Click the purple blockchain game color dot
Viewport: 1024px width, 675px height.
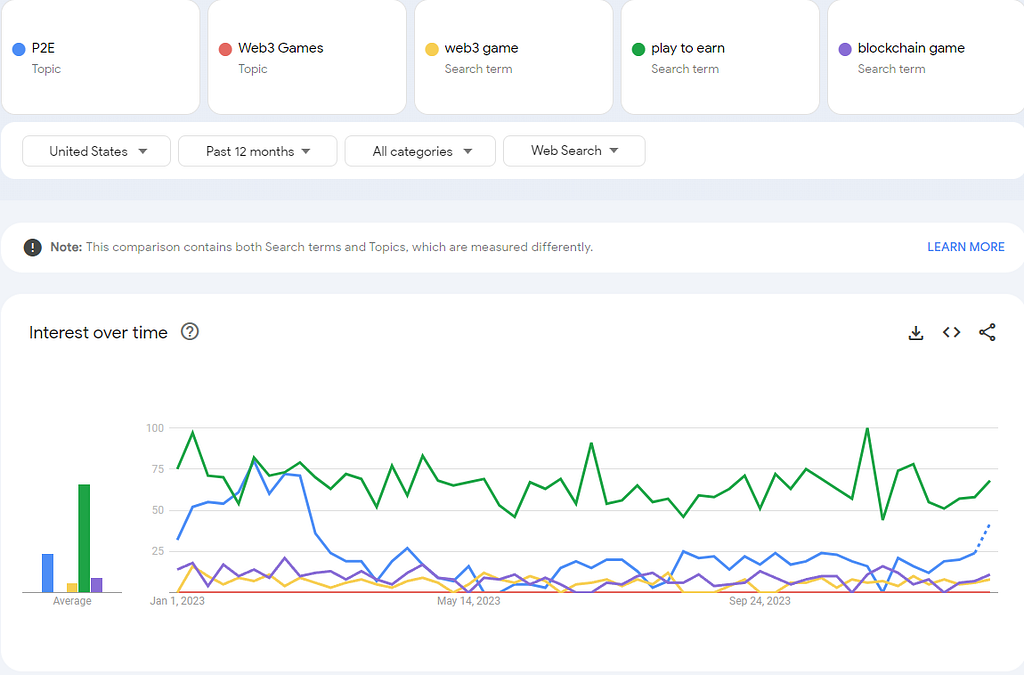click(845, 49)
